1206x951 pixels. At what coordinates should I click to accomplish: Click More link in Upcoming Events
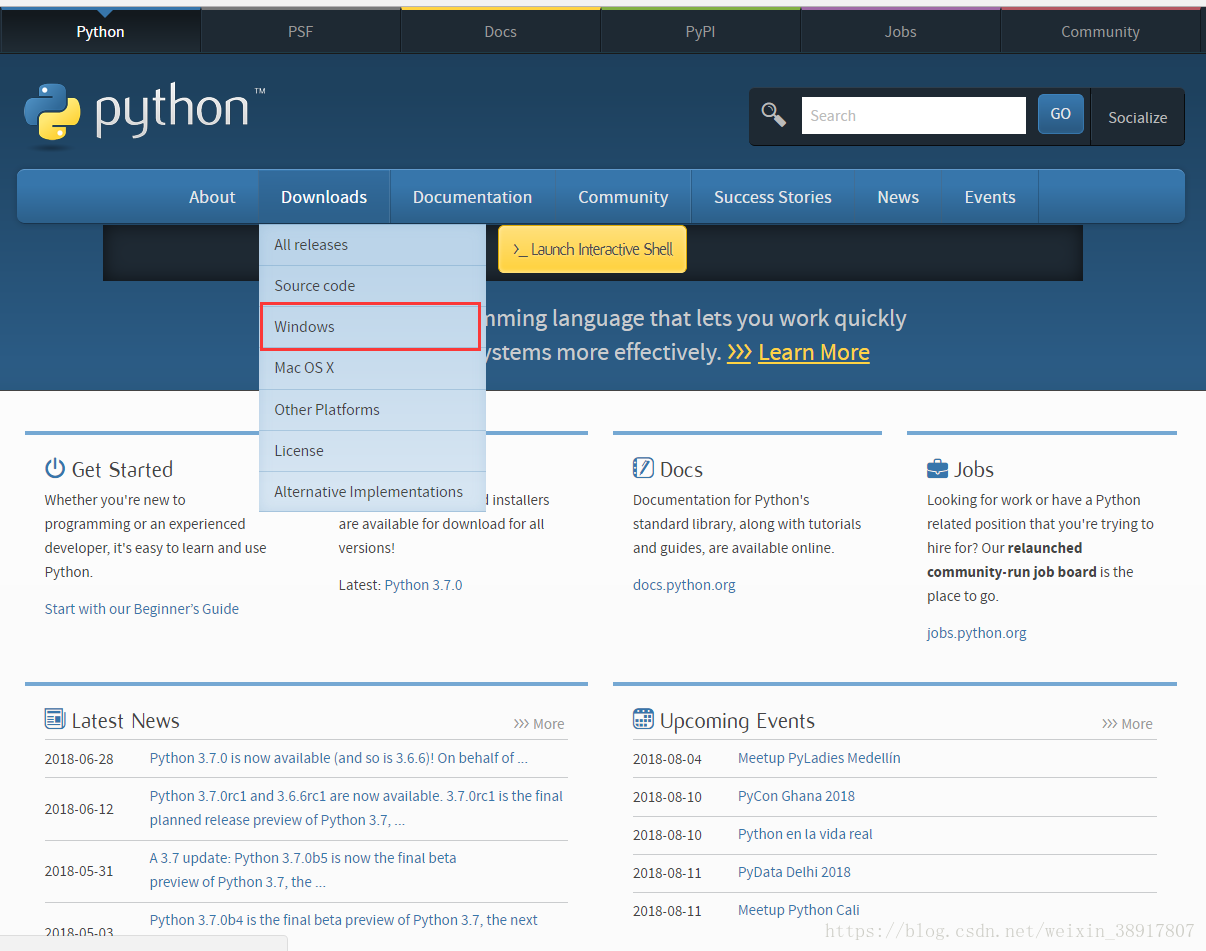(1127, 724)
